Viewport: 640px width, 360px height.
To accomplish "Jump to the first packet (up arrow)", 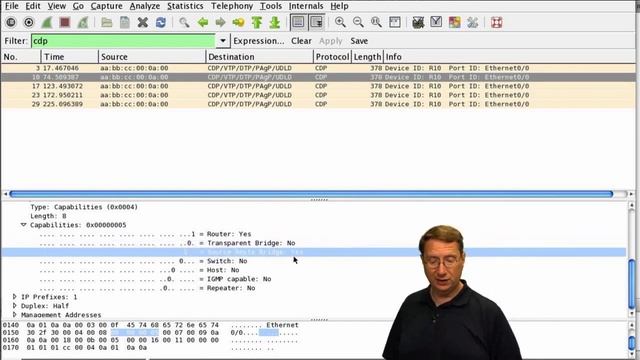I will [x=256, y=22].
